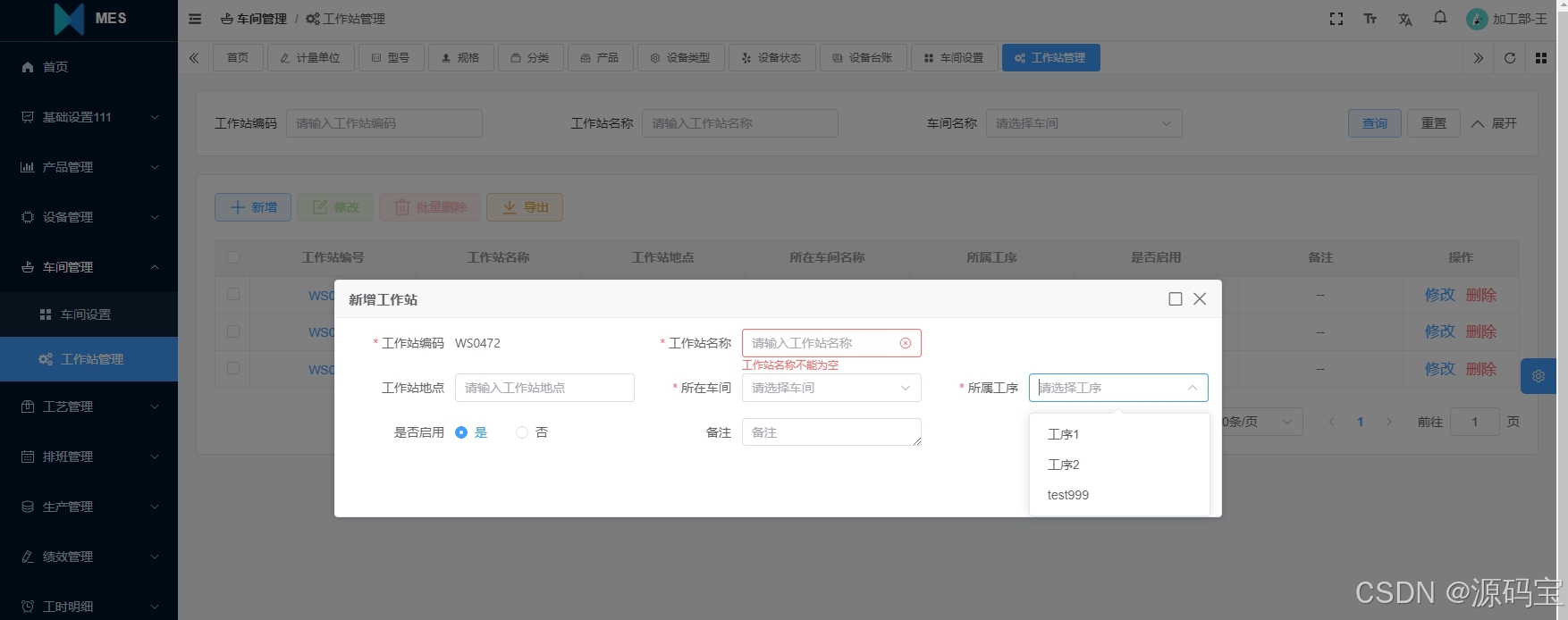Choose 工序1 from the dropdown list
Screen dimensions: 1568x620
click(1119, 434)
